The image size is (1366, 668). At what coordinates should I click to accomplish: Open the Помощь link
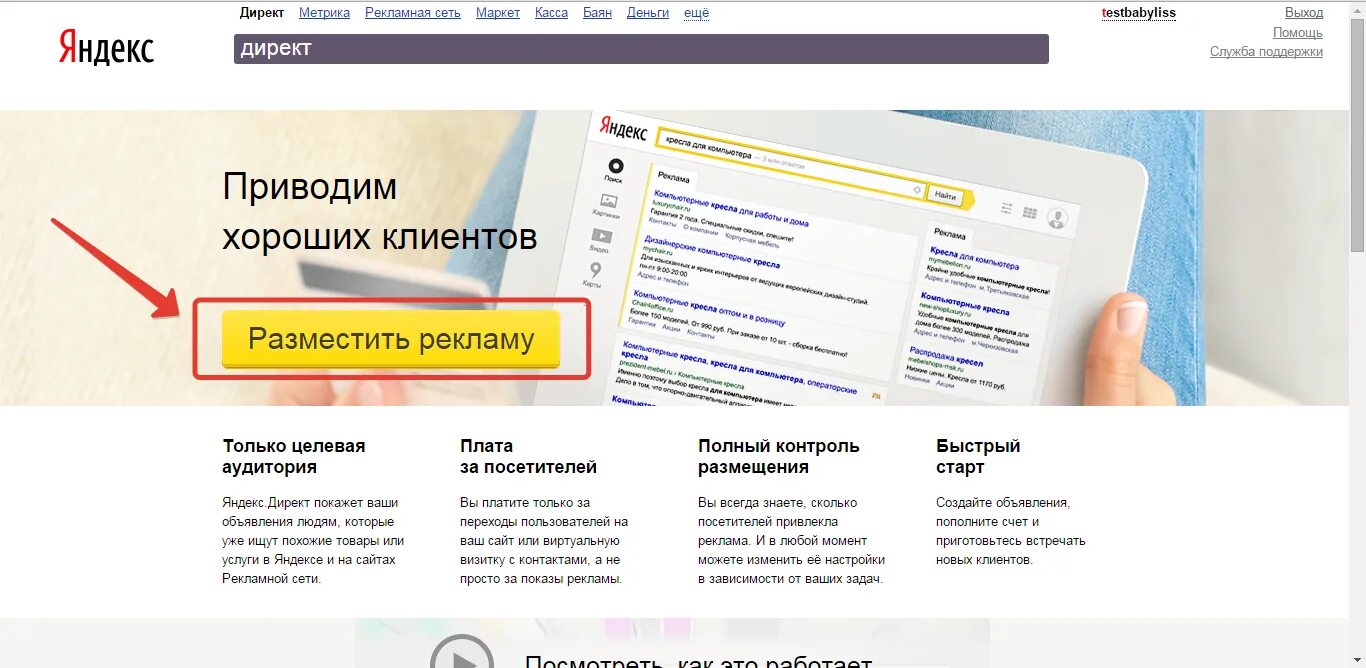(1298, 32)
